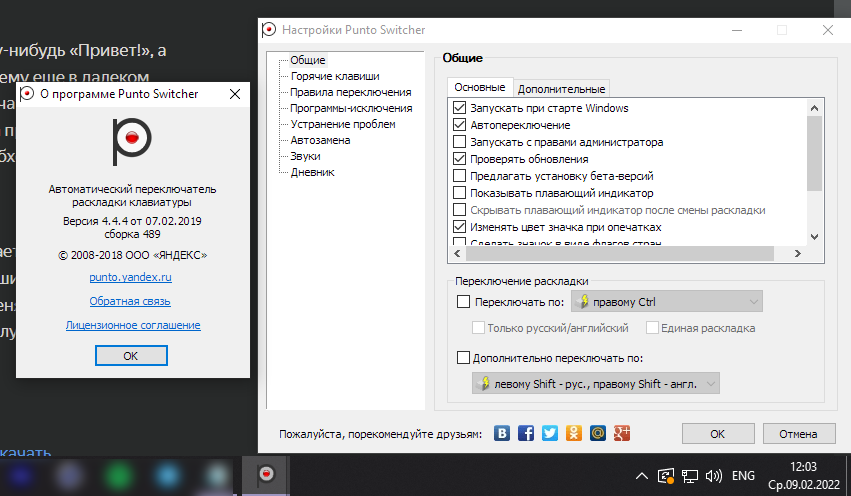Share via Odnoklassniki icon
The height and width of the screenshot is (496, 851).
pos(574,433)
